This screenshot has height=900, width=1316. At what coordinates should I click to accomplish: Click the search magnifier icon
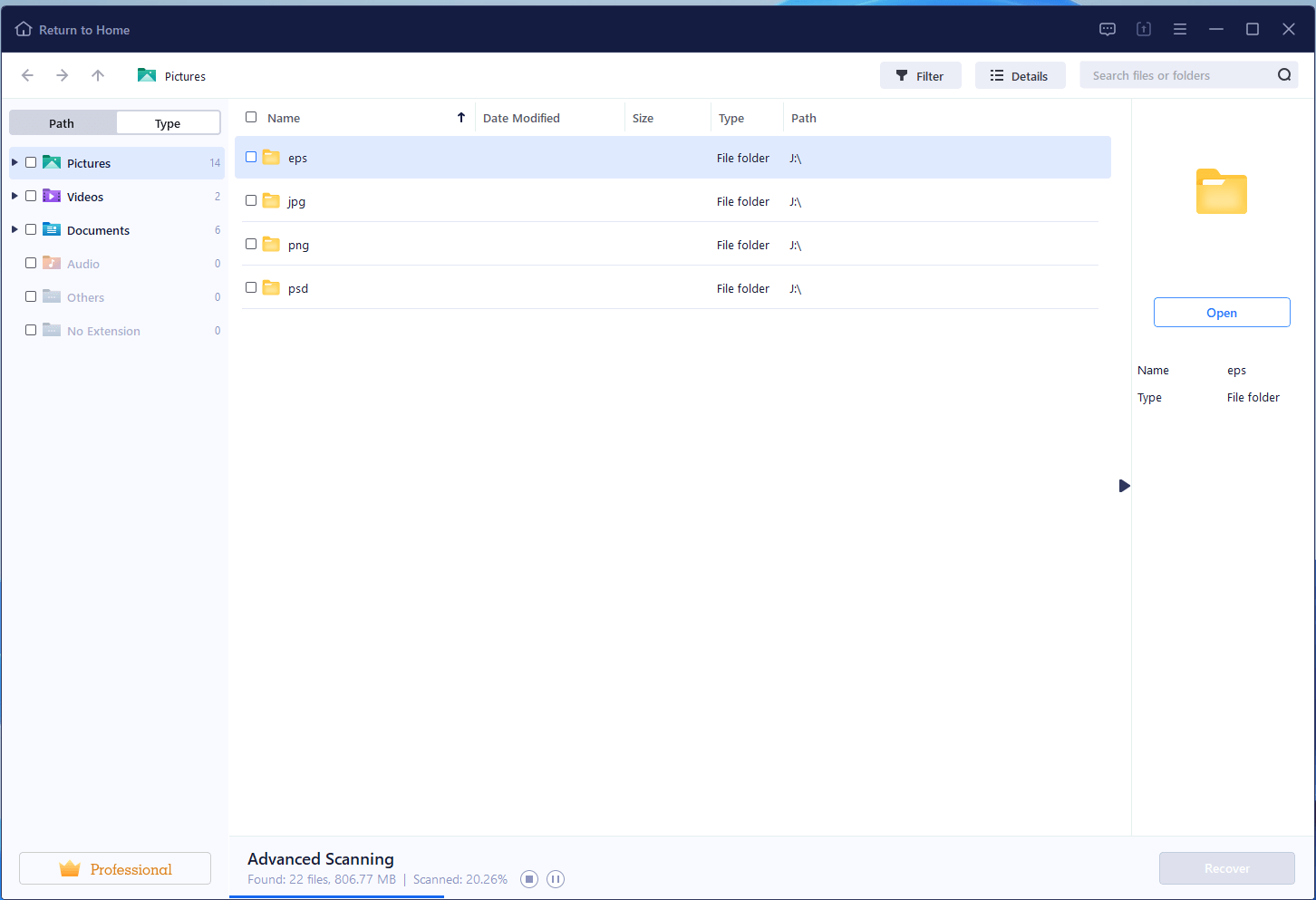1283,75
